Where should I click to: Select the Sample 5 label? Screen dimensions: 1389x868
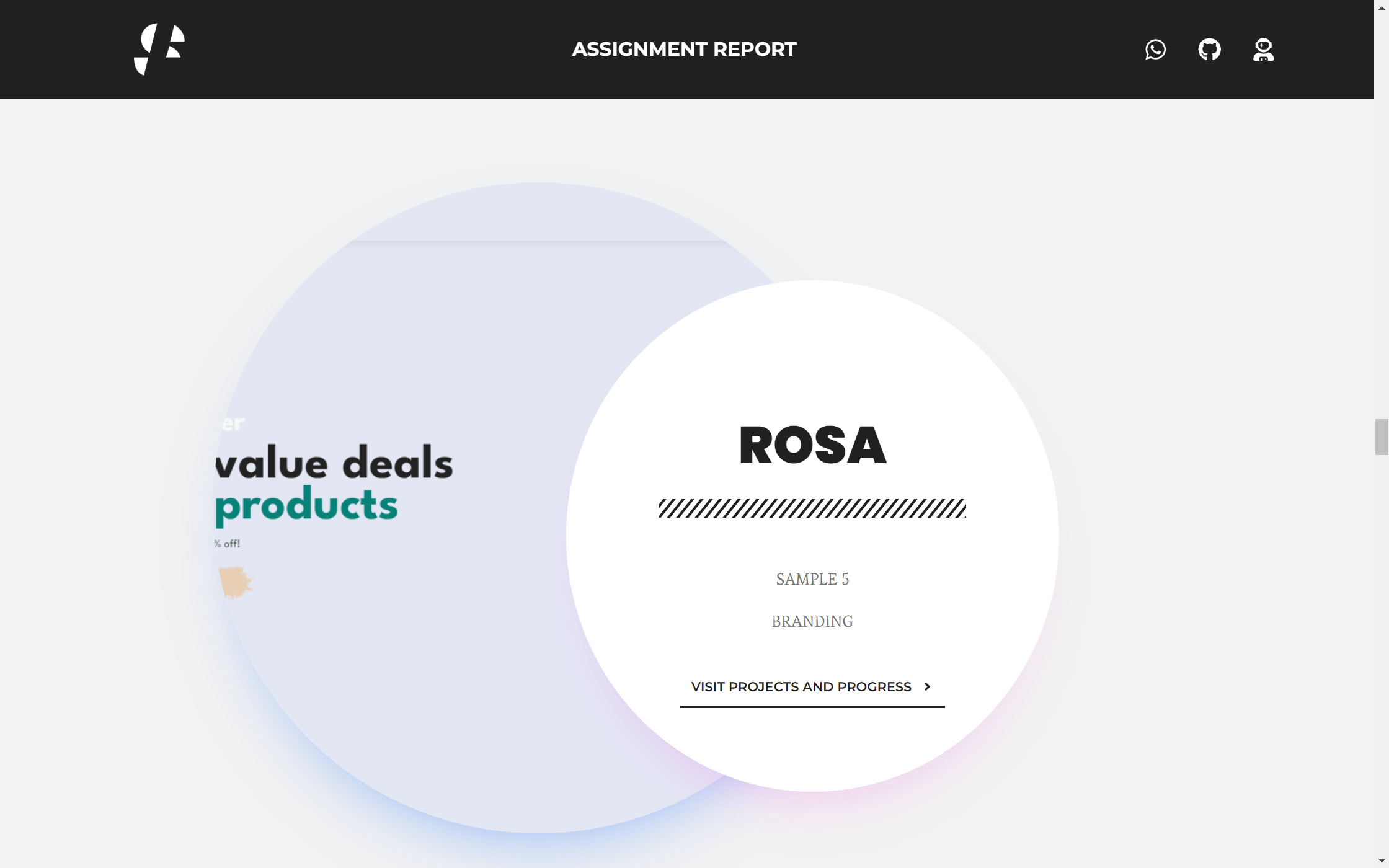coord(812,579)
